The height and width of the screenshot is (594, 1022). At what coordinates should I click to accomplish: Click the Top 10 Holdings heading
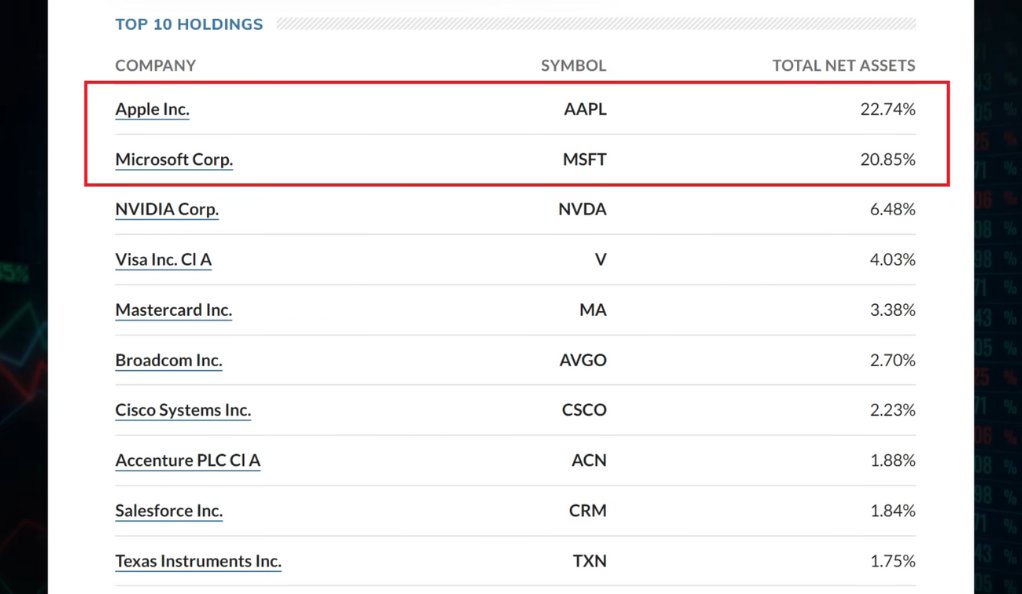pyautogui.click(x=189, y=24)
